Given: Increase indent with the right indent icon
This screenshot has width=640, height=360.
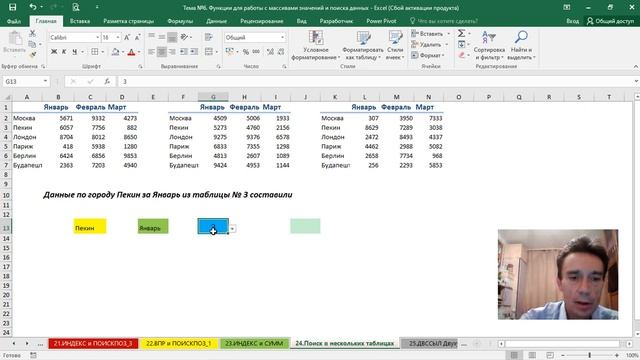Looking at the screenshot, I should tap(194, 52).
